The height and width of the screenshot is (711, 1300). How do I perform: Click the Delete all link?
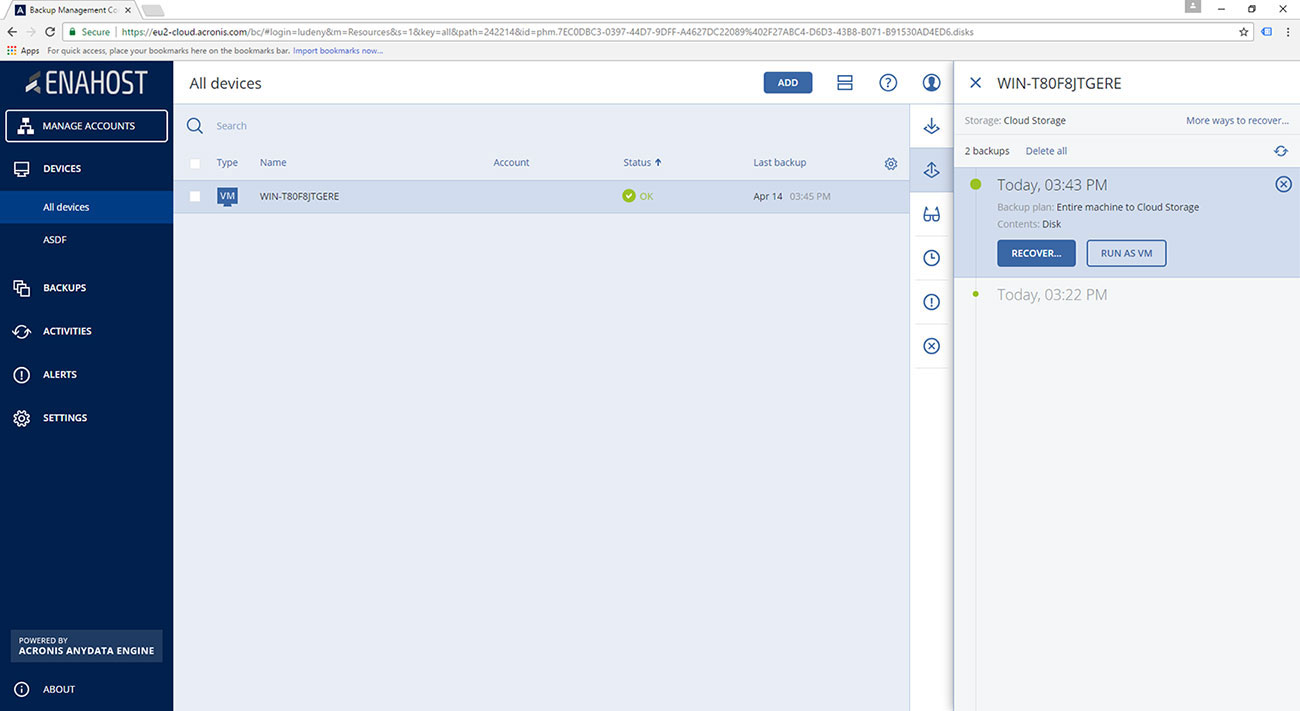coord(1046,151)
